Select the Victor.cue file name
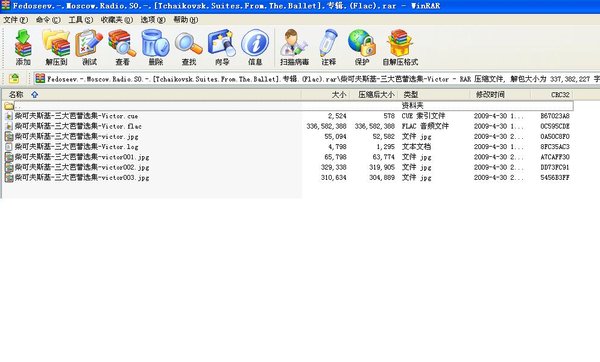 click(x=76, y=116)
